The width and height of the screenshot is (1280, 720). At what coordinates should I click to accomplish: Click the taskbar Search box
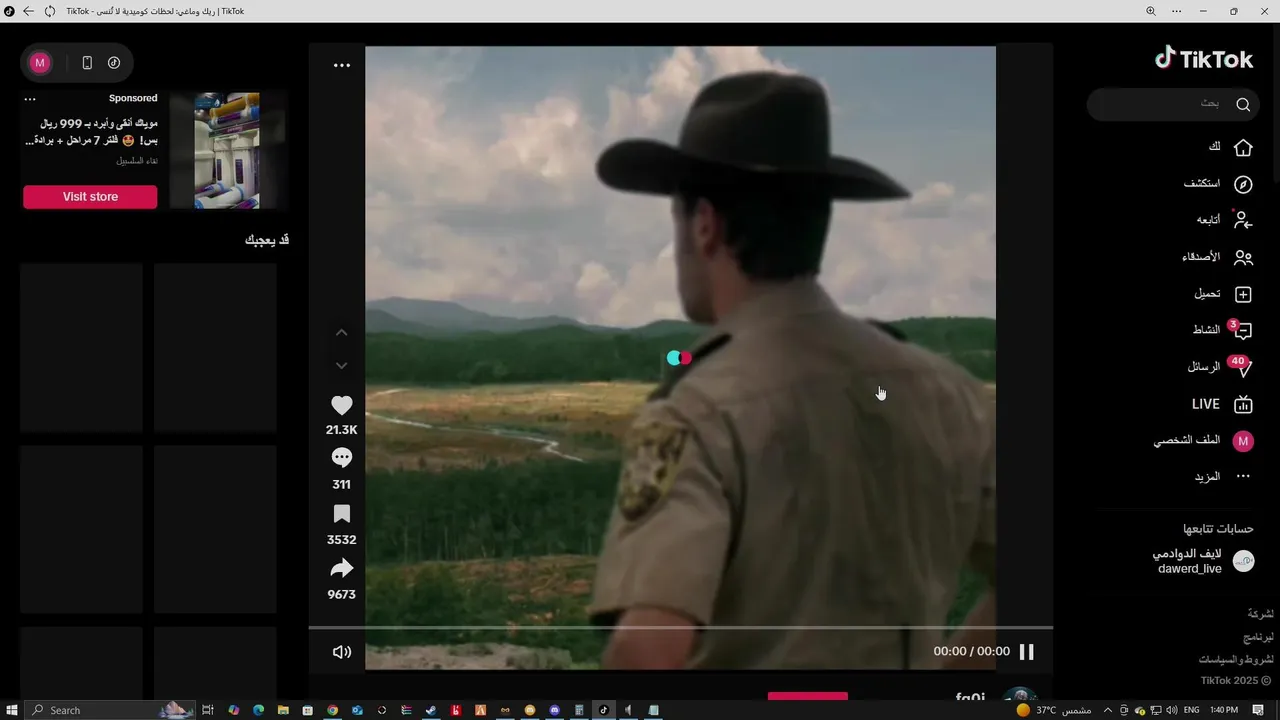[108, 710]
